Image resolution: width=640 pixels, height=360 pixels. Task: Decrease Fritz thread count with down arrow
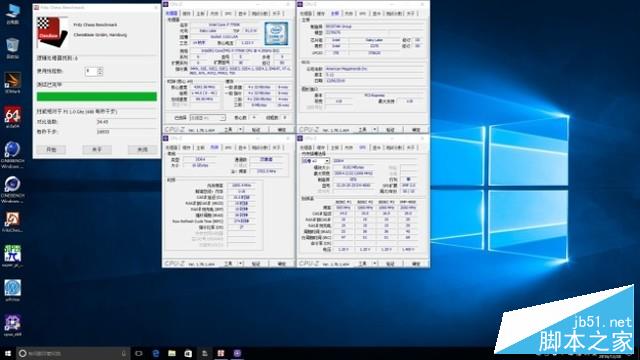pyautogui.click(x=100, y=73)
